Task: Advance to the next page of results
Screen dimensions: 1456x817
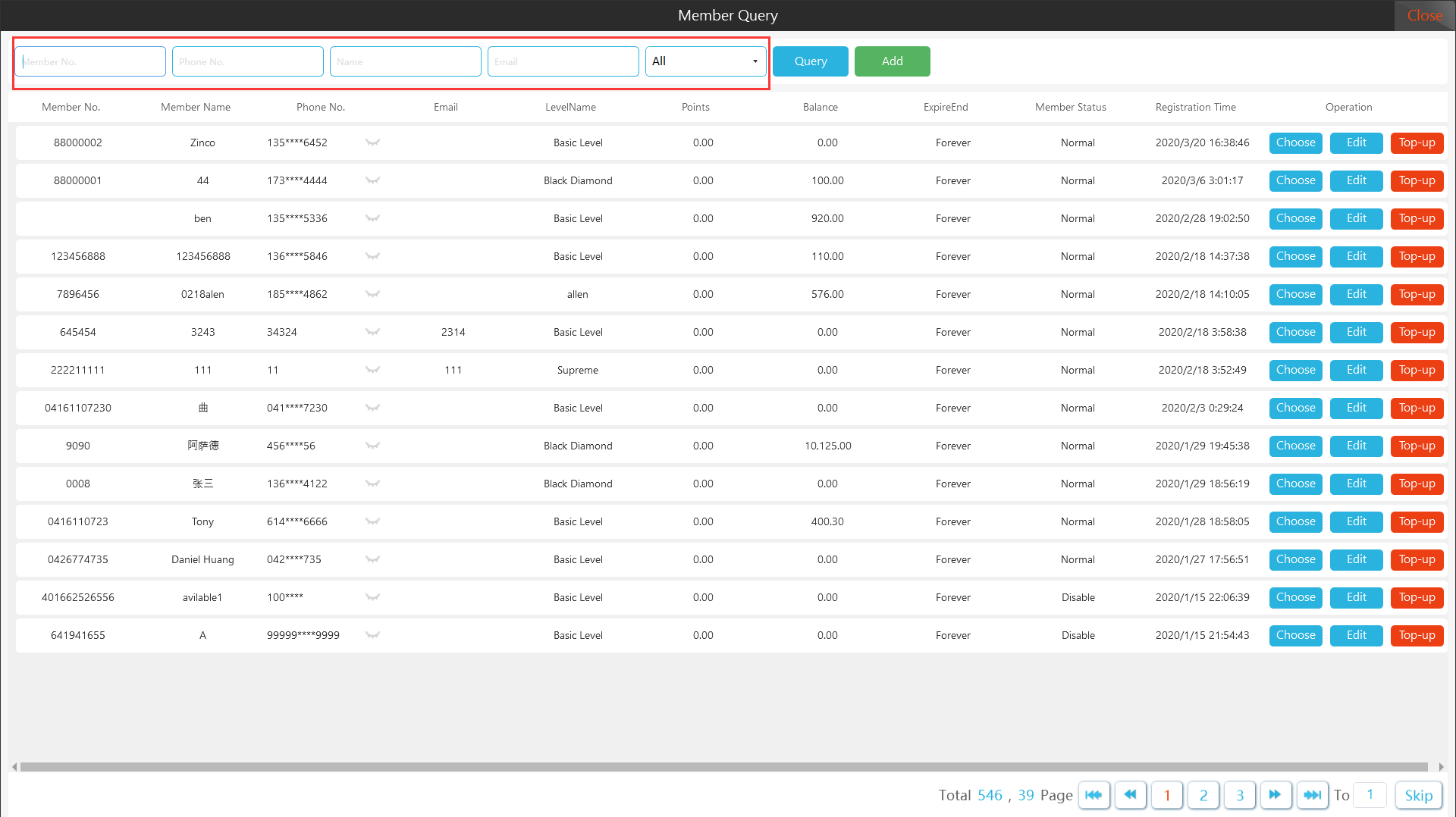Action: pyautogui.click(x=1276, y=795)
